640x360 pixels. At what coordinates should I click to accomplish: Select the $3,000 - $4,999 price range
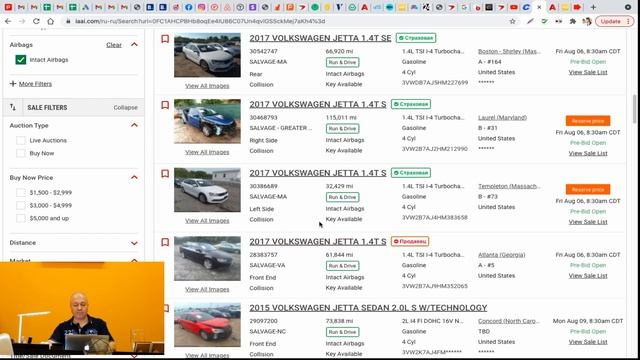20,205
